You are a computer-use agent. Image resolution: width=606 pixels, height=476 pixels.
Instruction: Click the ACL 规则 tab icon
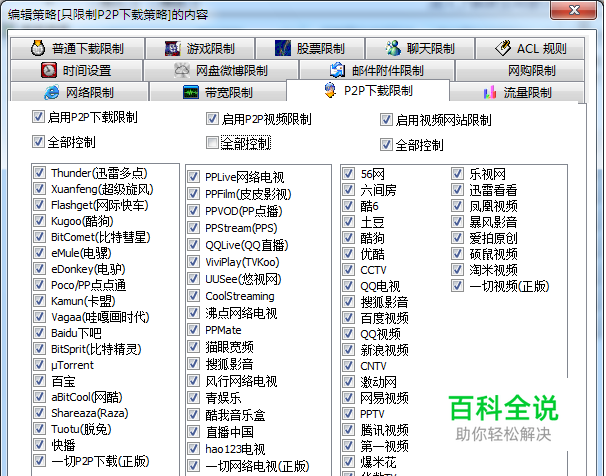(x=503, y=48)
